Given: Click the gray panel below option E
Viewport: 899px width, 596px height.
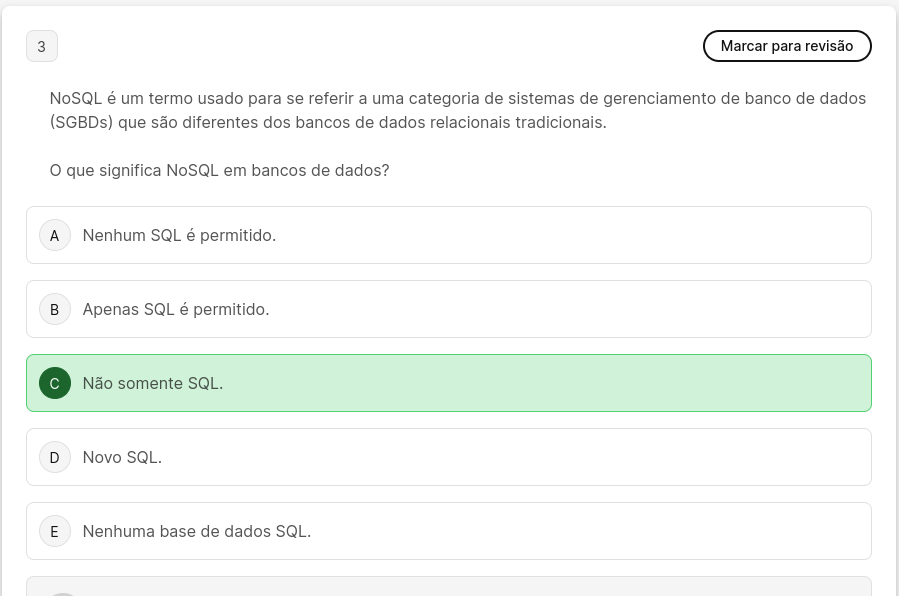Looking at the screenshot, I should (450, 587).
